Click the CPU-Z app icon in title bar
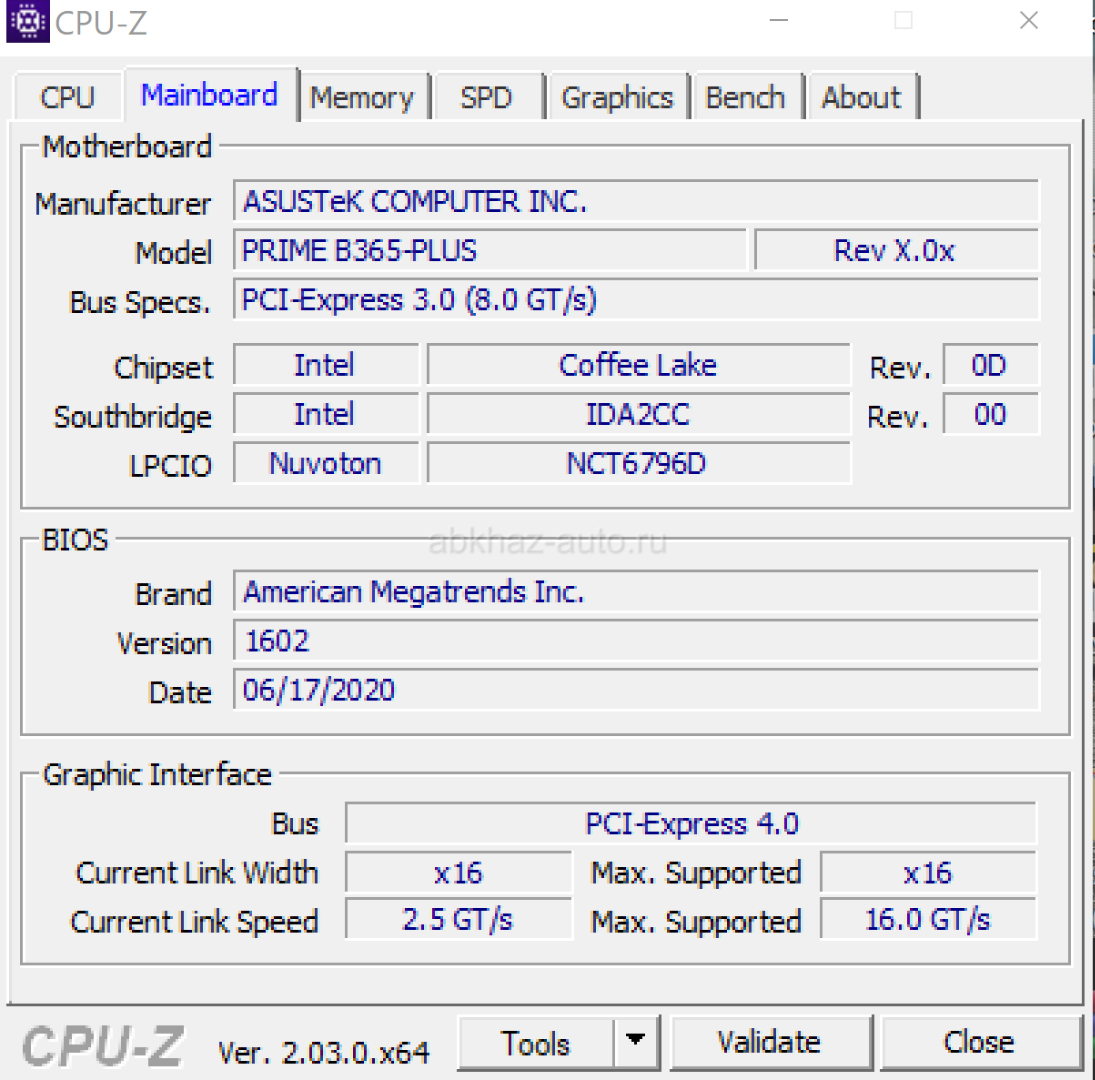The height and width of the screenshot is (1080, 1095). [x=28, y=22]
